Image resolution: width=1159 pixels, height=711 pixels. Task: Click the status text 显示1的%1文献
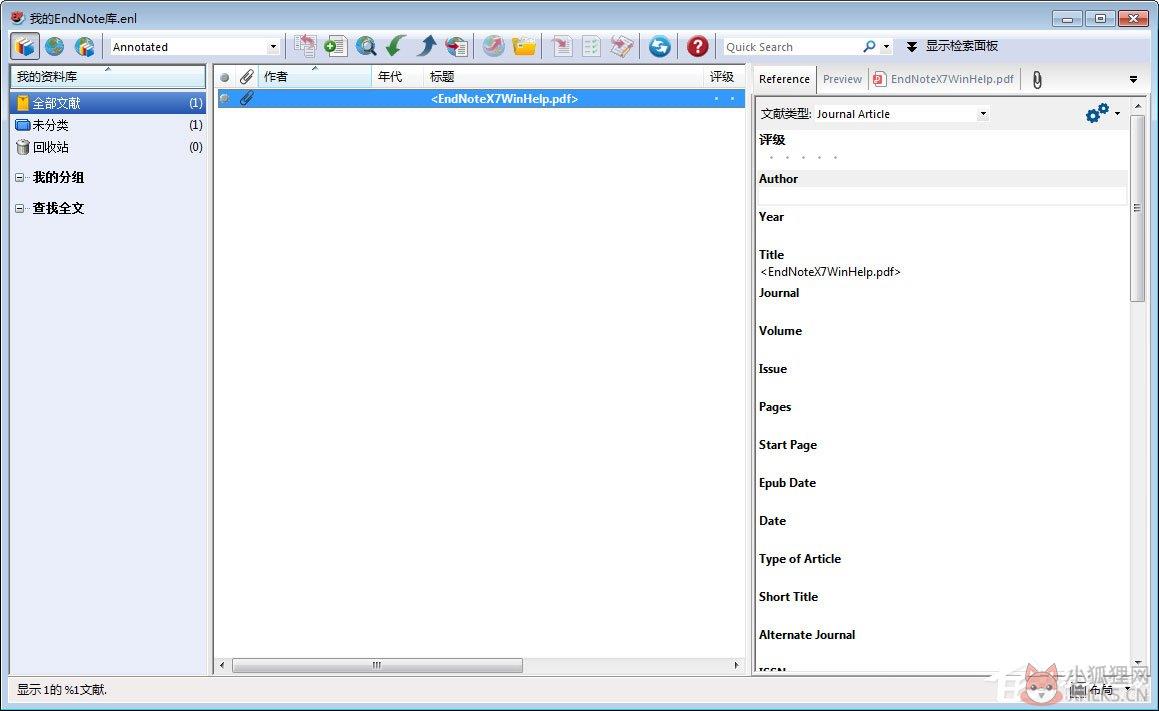tap(62, 690)
